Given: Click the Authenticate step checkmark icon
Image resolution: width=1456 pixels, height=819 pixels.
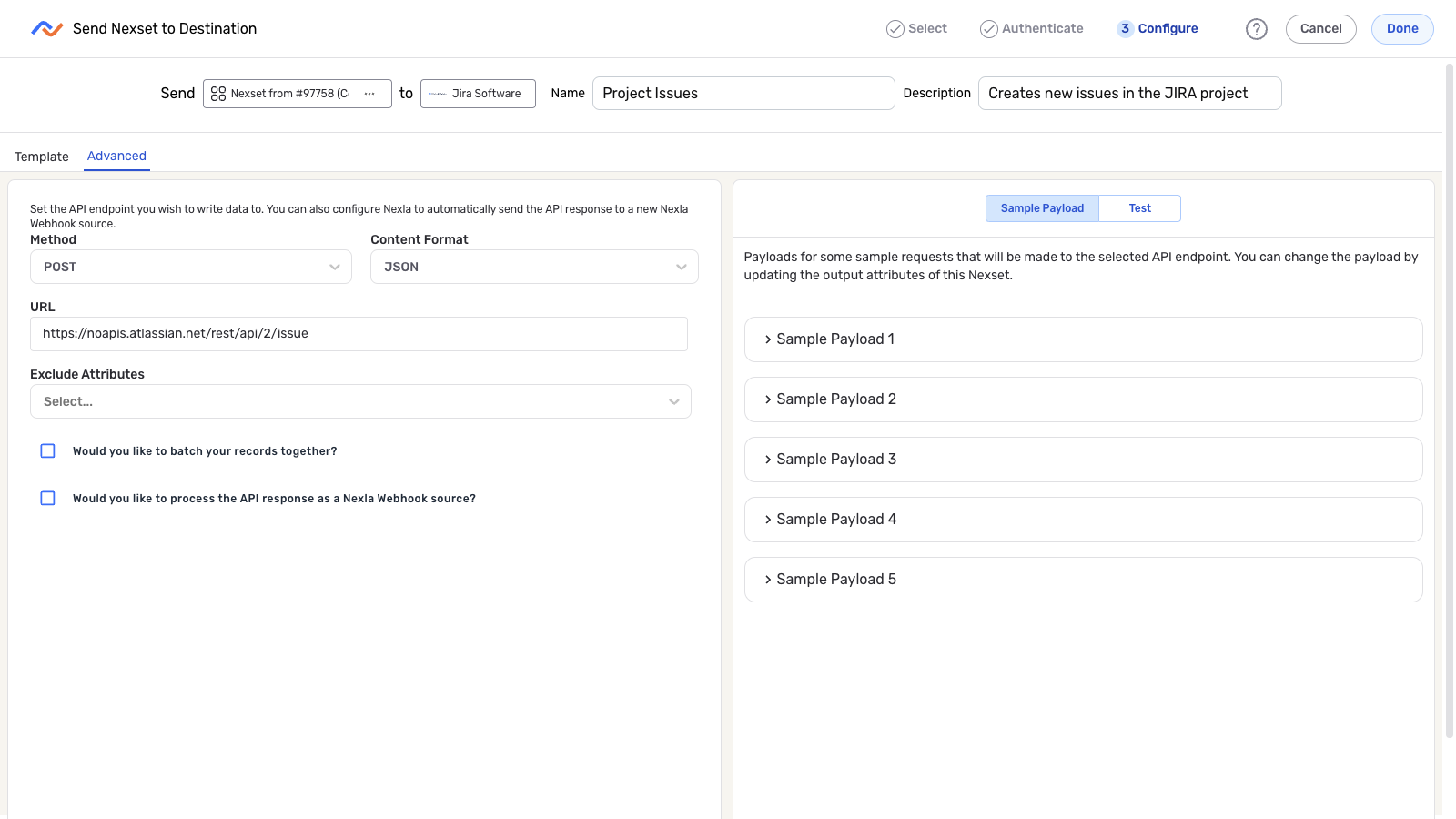Looking at the screenshot, I should 988,29.
